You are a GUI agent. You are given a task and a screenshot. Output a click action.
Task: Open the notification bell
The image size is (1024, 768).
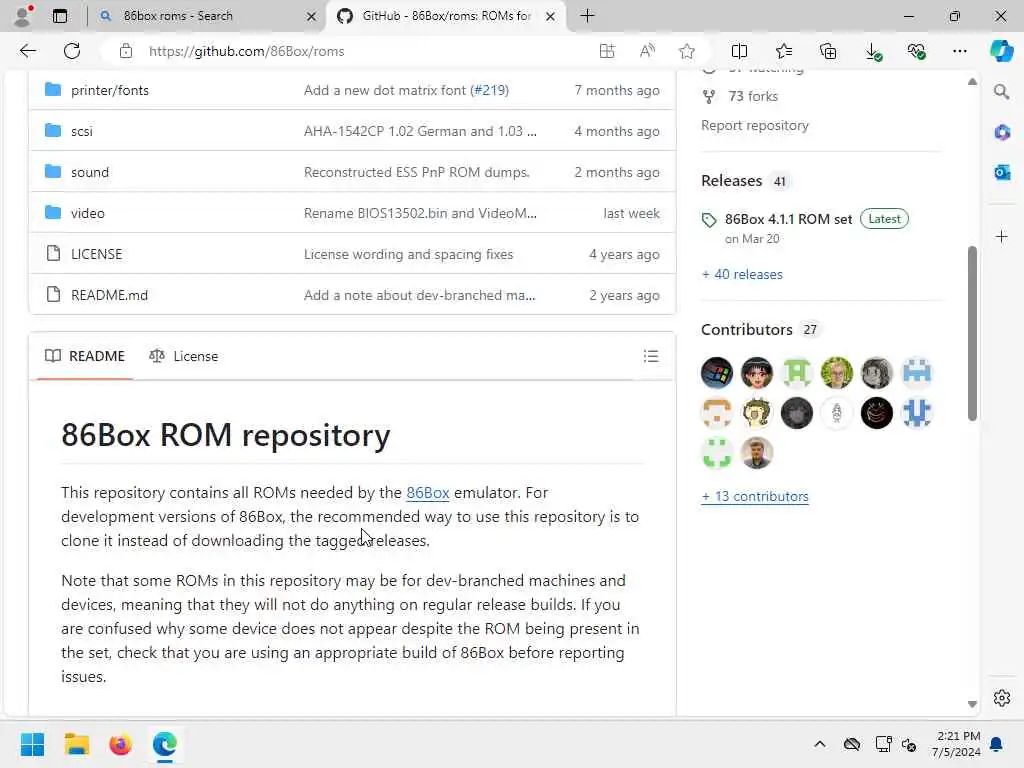click(997, 744)
